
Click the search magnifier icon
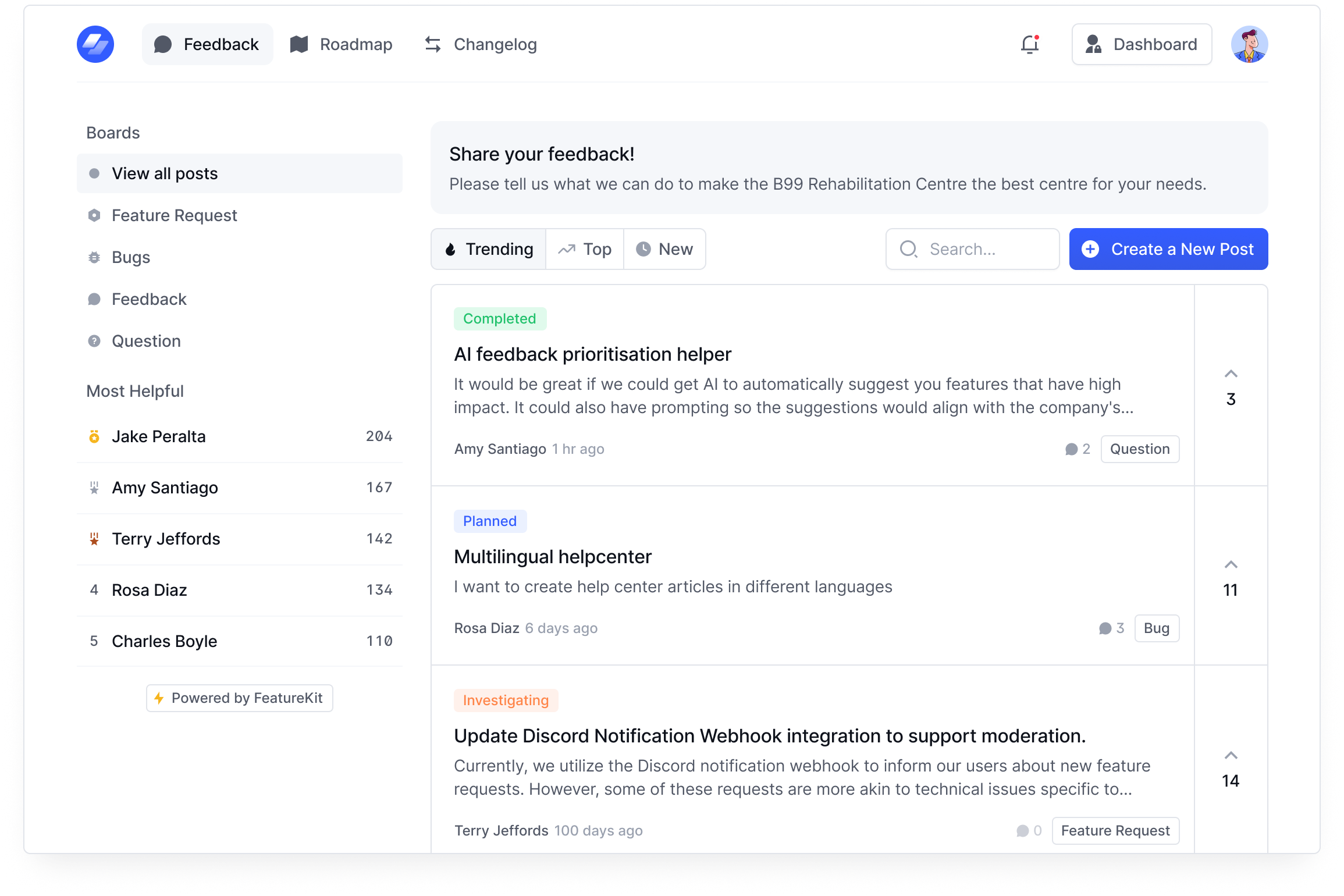click(x=908, y=249)
